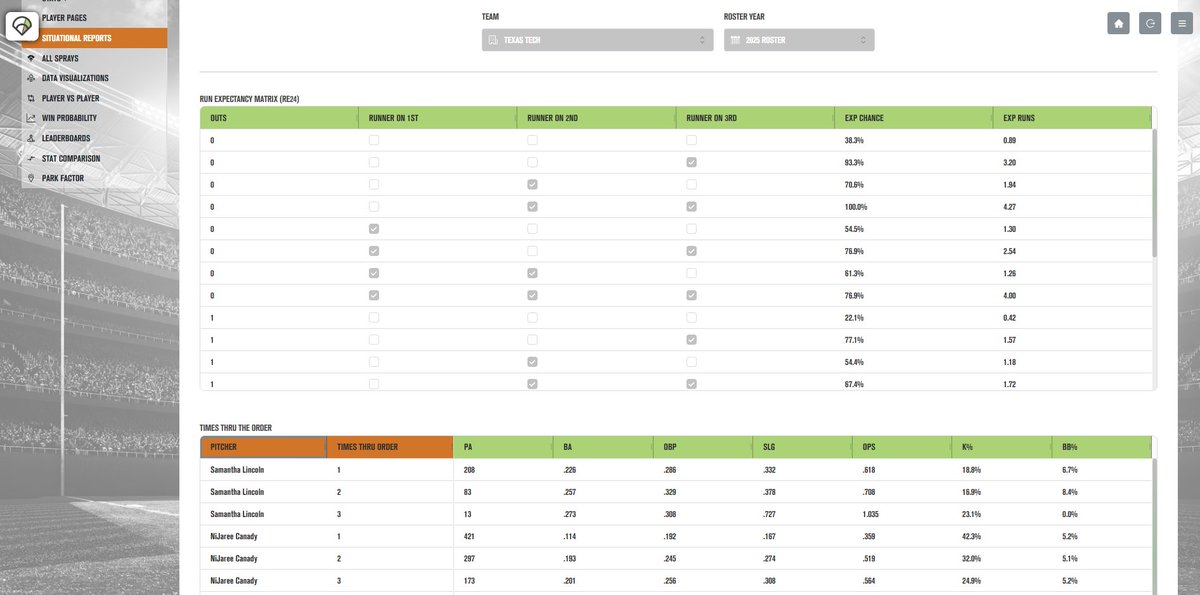The image size is (1200, 595).
Task: Click the Leaderboards podium icon
Action: click(32, 138)
